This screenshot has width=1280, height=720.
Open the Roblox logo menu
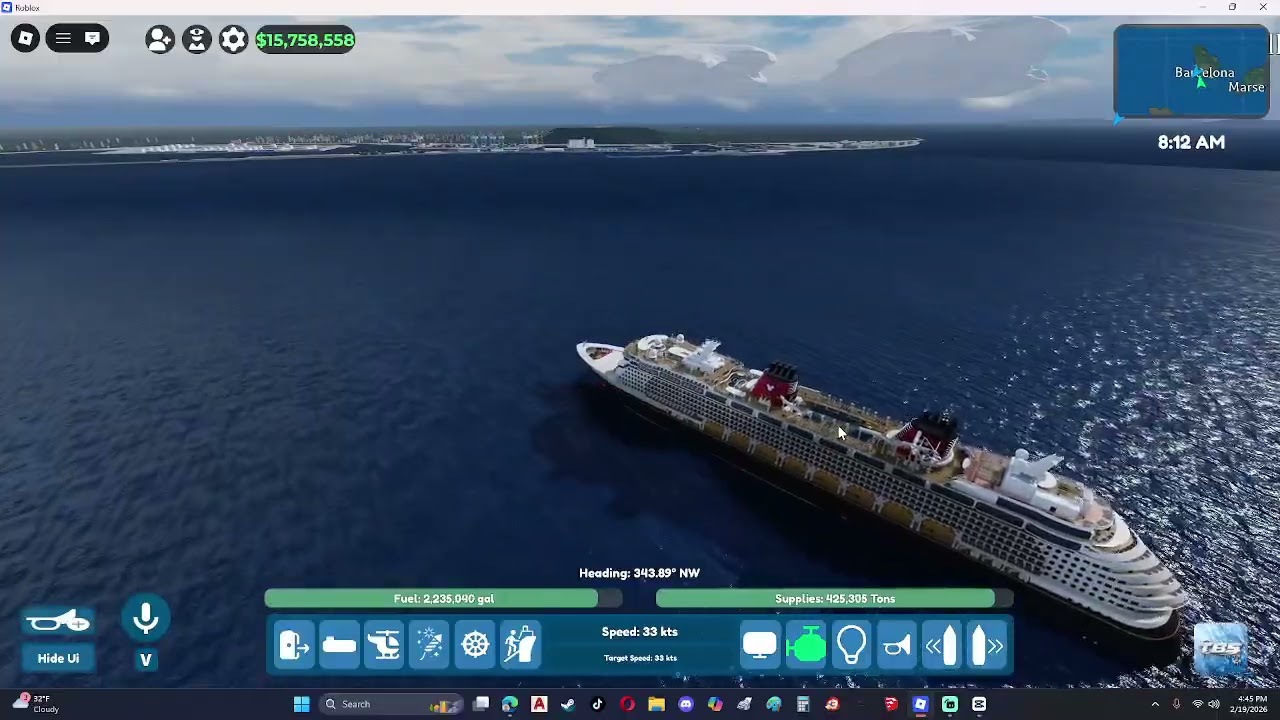(25, 39)
